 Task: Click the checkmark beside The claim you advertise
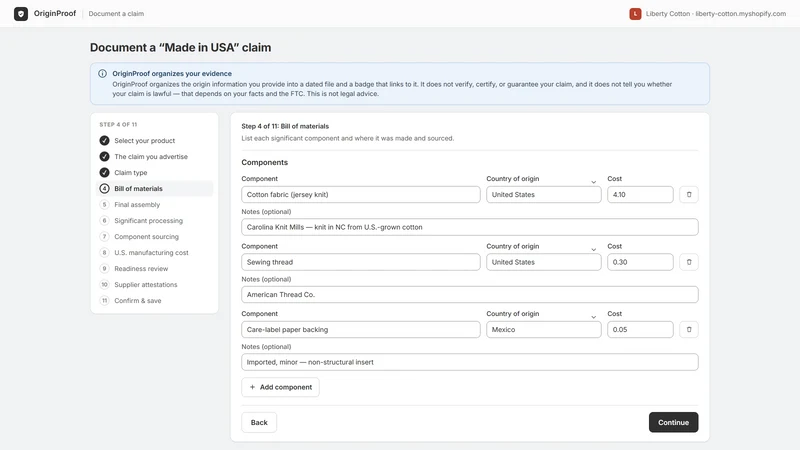pyautogui.click(x=104, y=157)
